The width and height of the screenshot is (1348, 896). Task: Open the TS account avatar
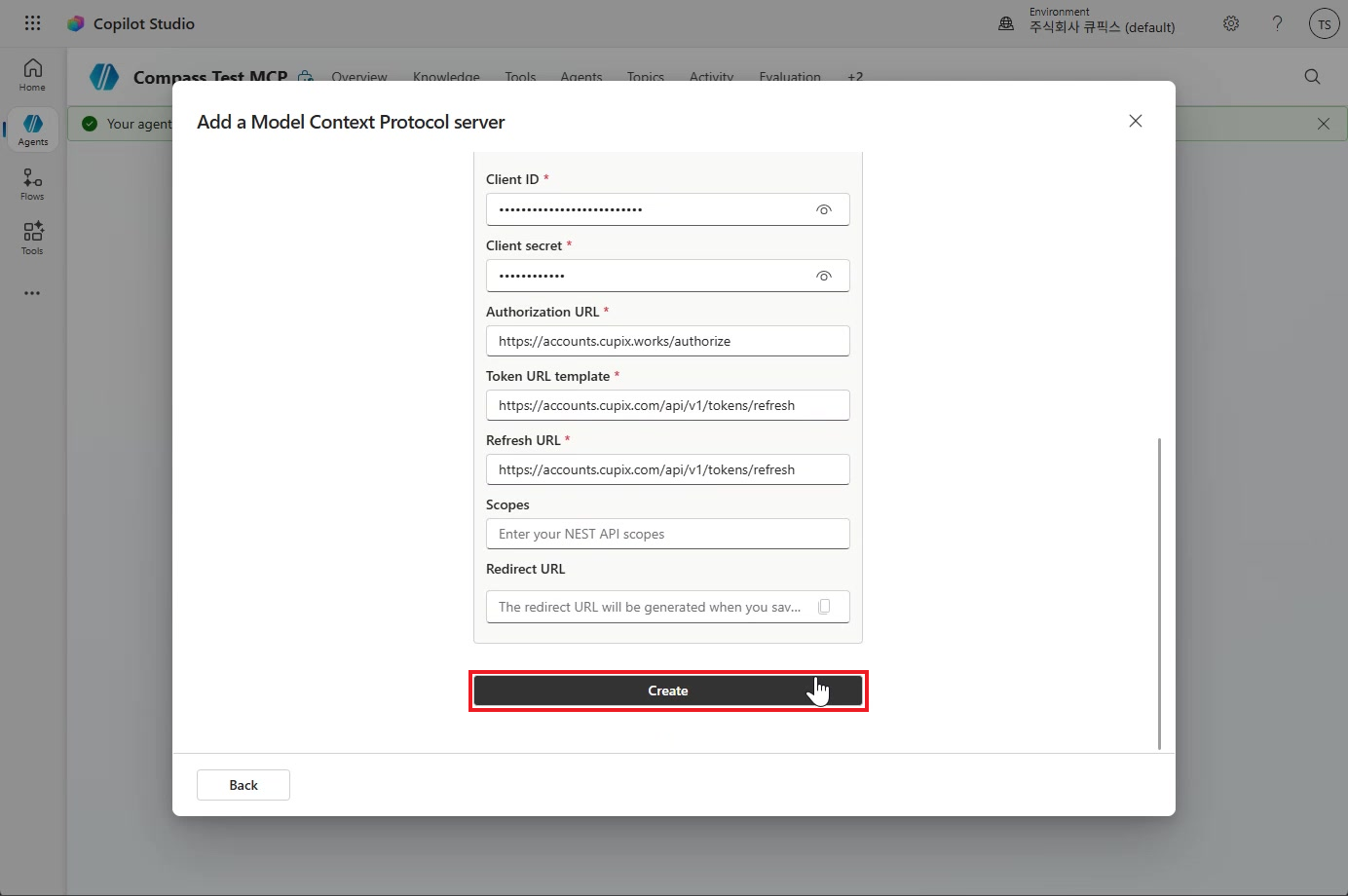pyautogui.click(x=1324, y=24)
